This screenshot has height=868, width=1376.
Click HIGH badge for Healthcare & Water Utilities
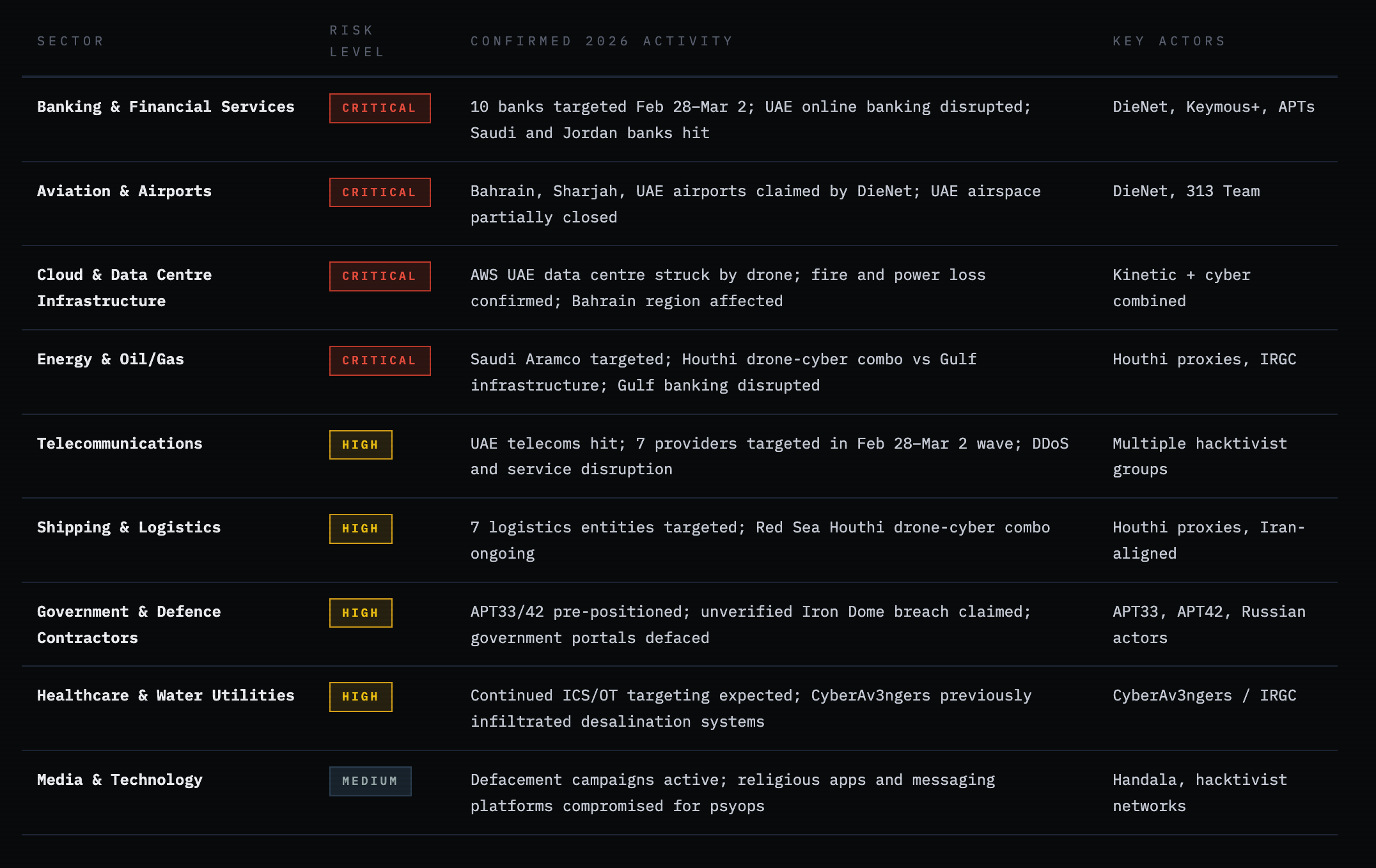click(361, 697)
